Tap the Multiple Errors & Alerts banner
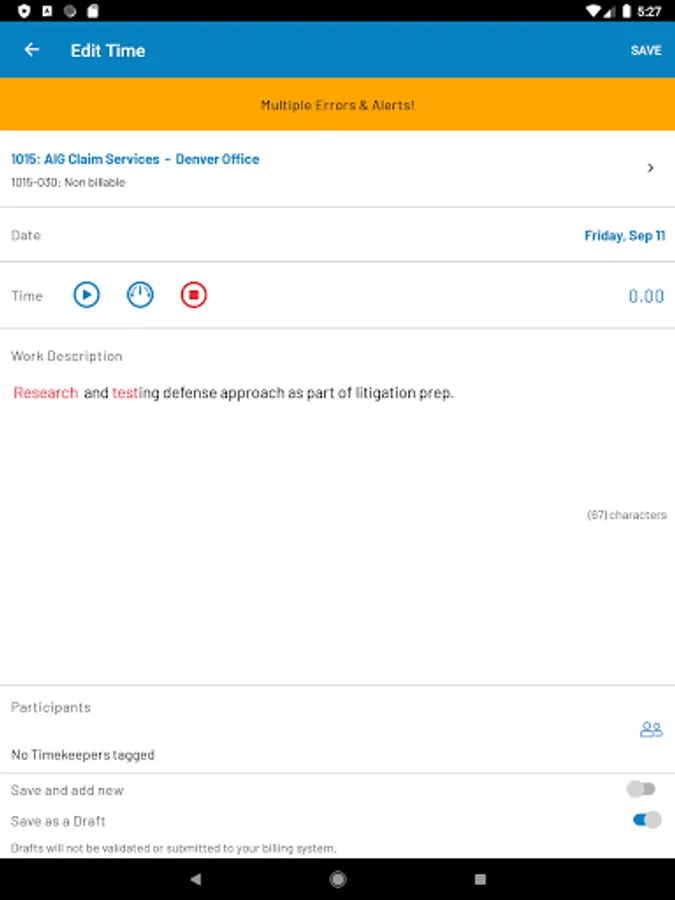 click(338, 104)
